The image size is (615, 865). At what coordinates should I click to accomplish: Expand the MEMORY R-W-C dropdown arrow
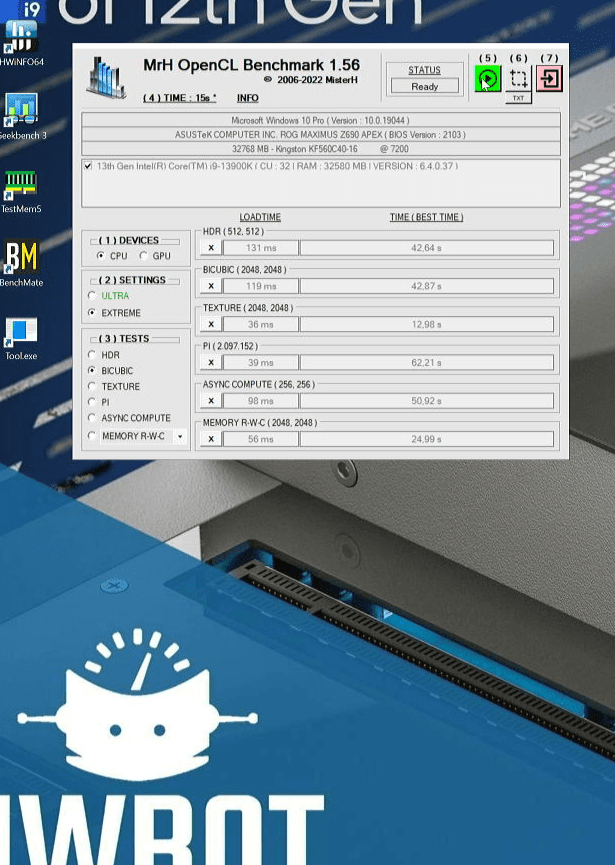(180, 436)
